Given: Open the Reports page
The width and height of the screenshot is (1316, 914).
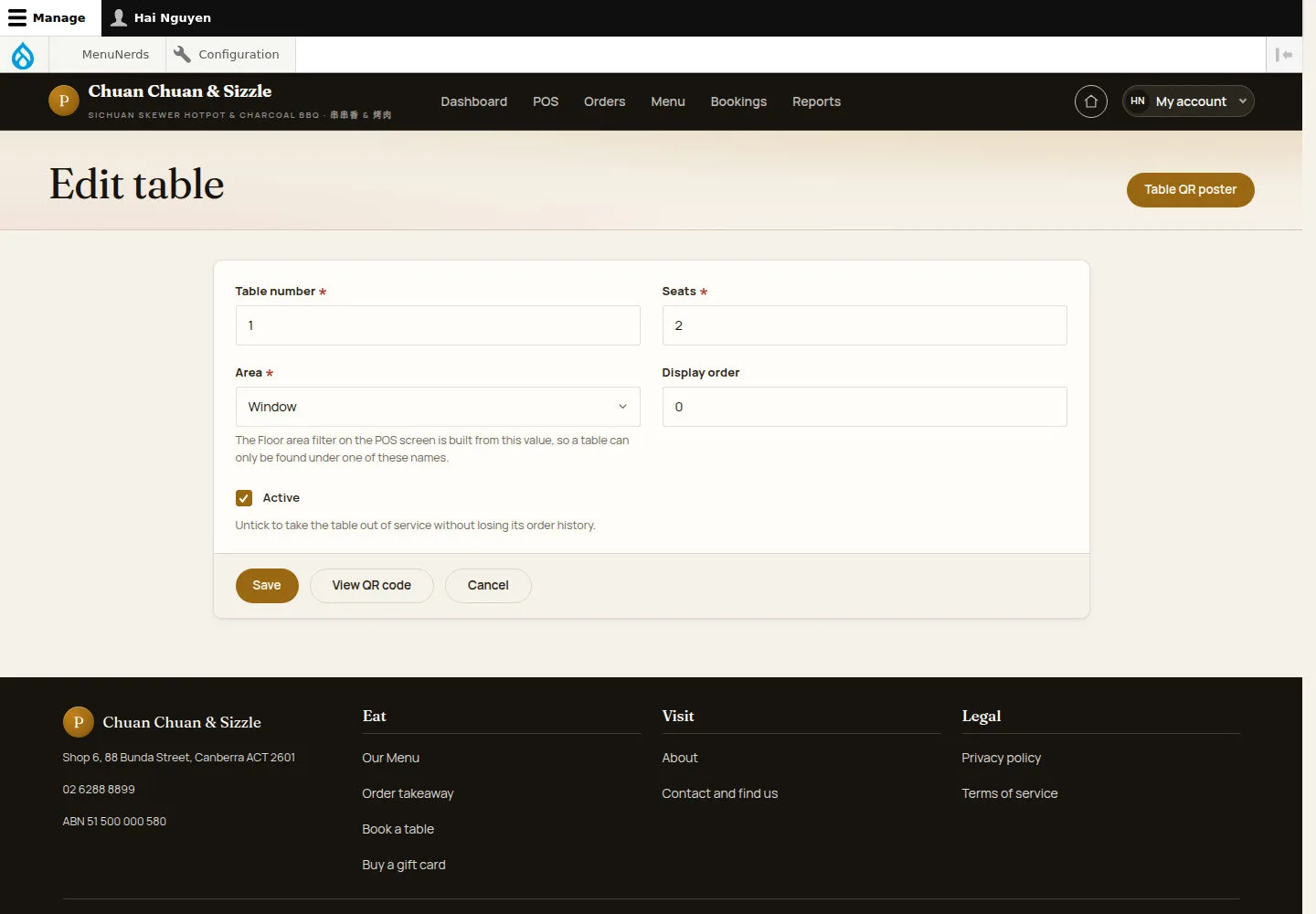Looking at the screenshot, I should (x=816, y=101).
